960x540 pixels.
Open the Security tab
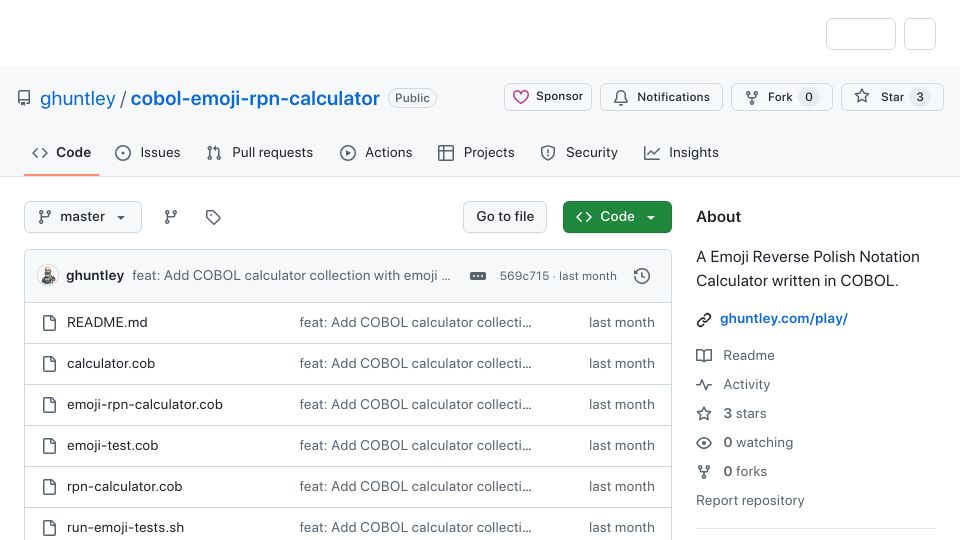coord(579,152)
